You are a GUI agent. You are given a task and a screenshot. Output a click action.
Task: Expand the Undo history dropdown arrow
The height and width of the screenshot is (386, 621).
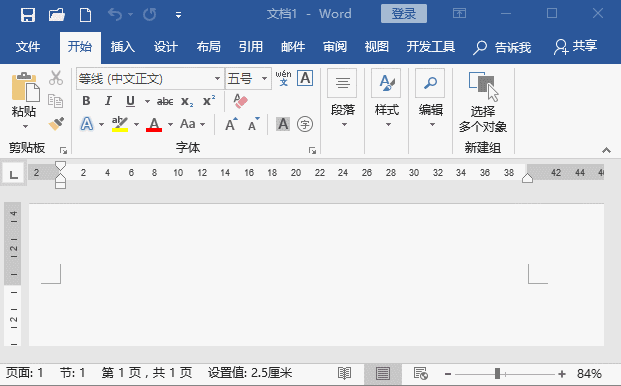tap(130, 15)
